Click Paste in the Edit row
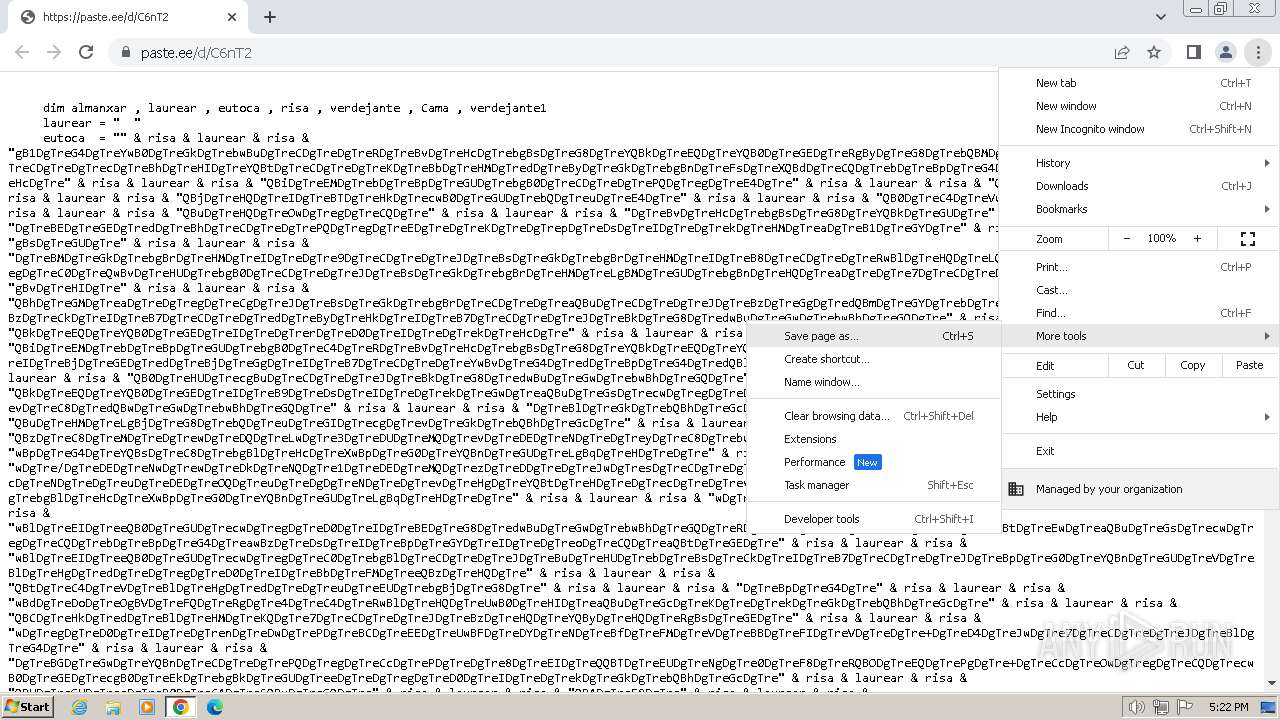 pyautogui.click(x=1249, y=365)
